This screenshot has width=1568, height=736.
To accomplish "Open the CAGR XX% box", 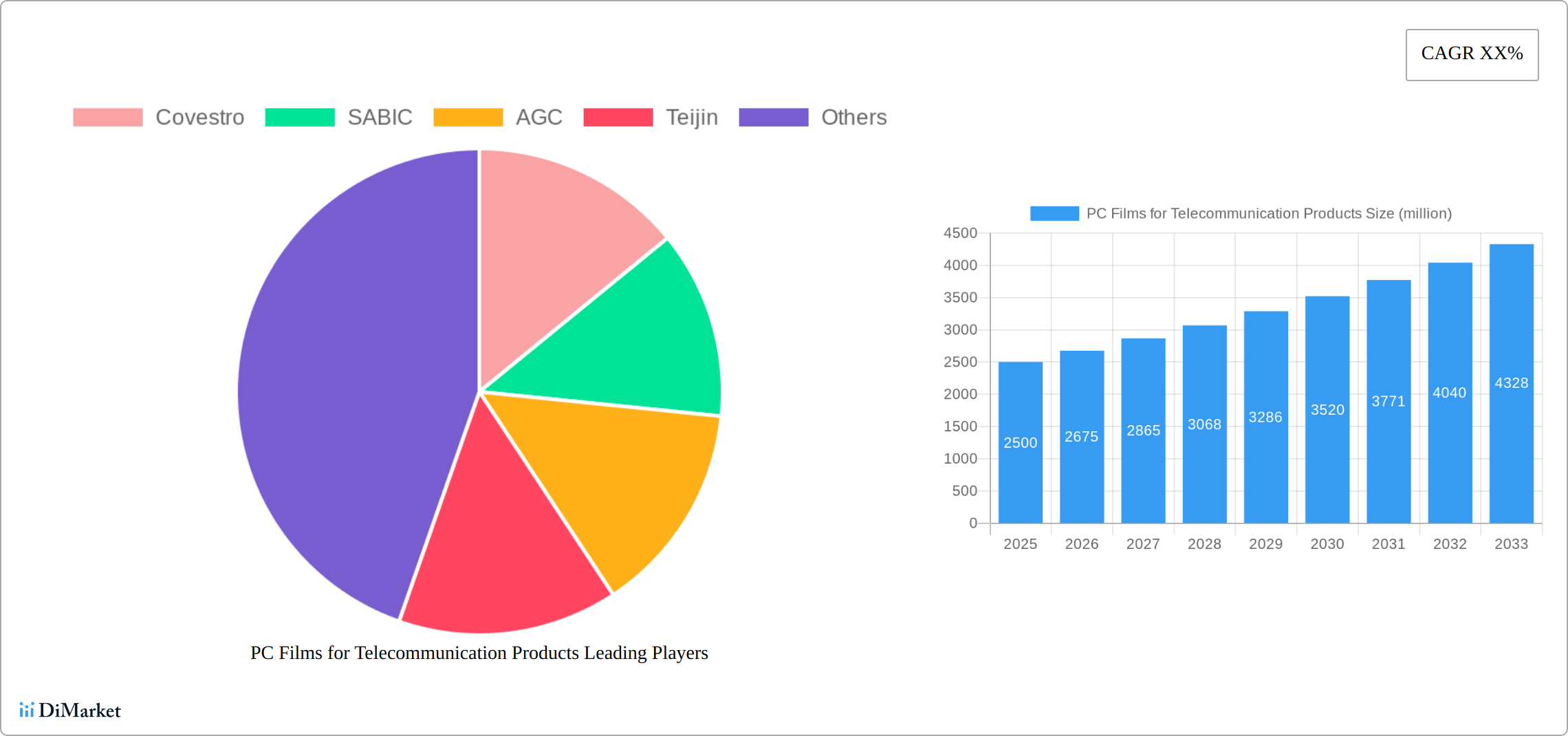I will pyautogui.click(x=1472, y=54).
